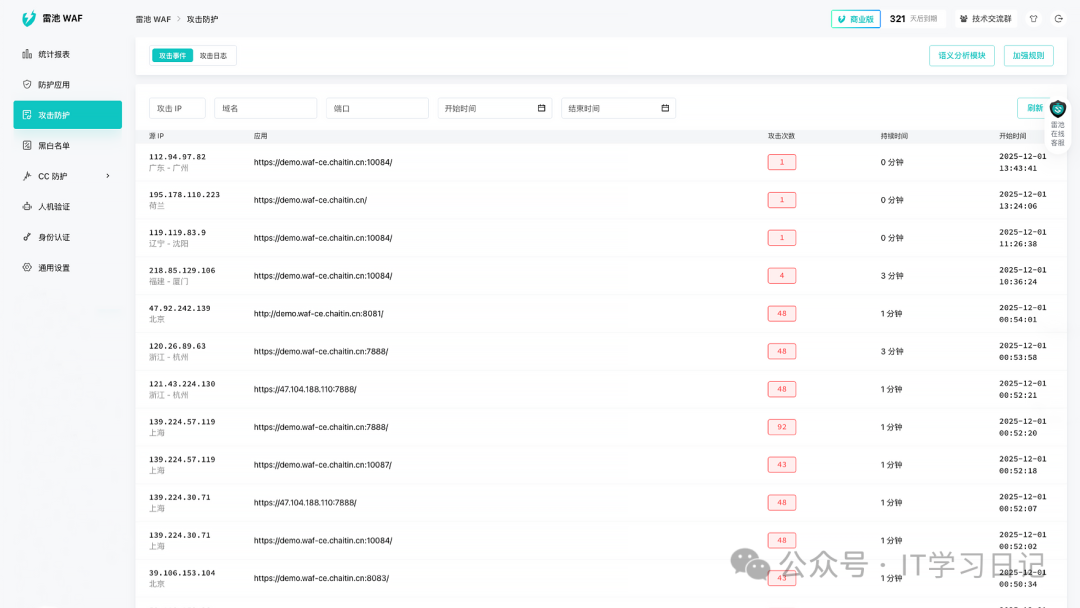Click the 语义分析模块 button

tap(961, 56)
